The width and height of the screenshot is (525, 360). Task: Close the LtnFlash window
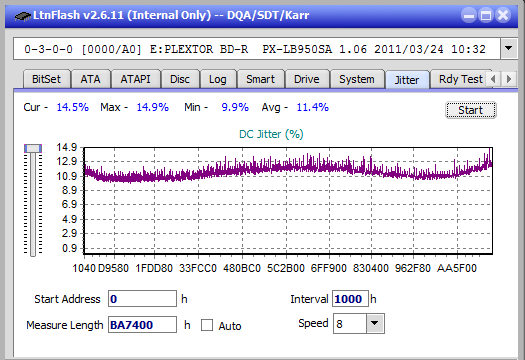pos(503,15)
